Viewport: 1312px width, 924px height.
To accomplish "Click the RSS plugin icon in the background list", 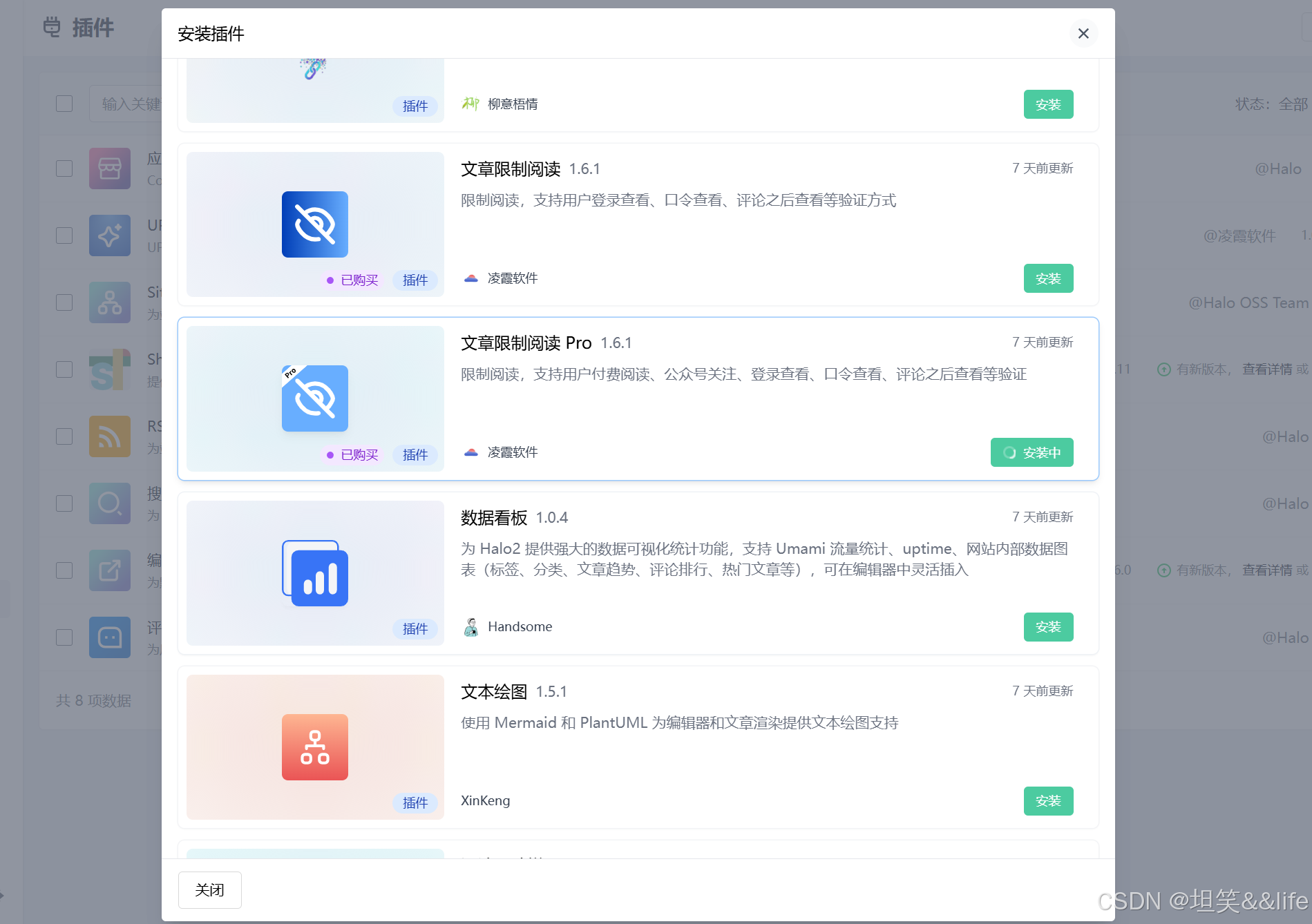I will (x=109, y=436).
